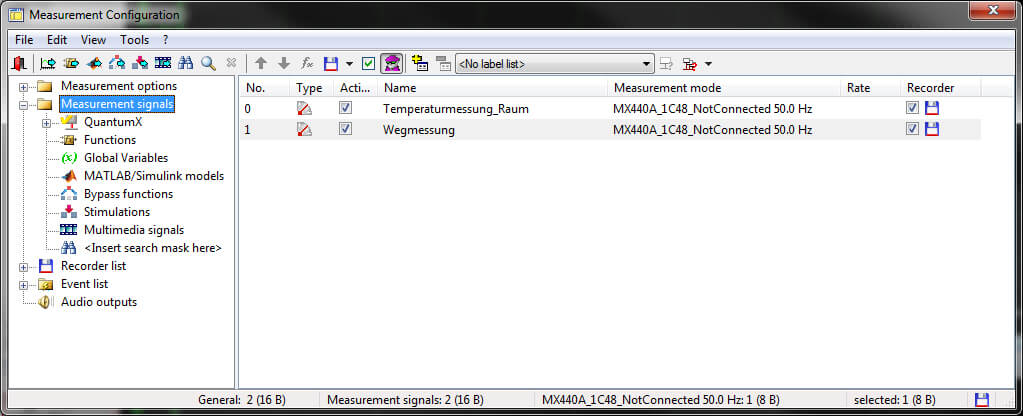Screen dimensions: 1023x416
Task: Select Event list in the tree
Action: (x=84, y=284)
